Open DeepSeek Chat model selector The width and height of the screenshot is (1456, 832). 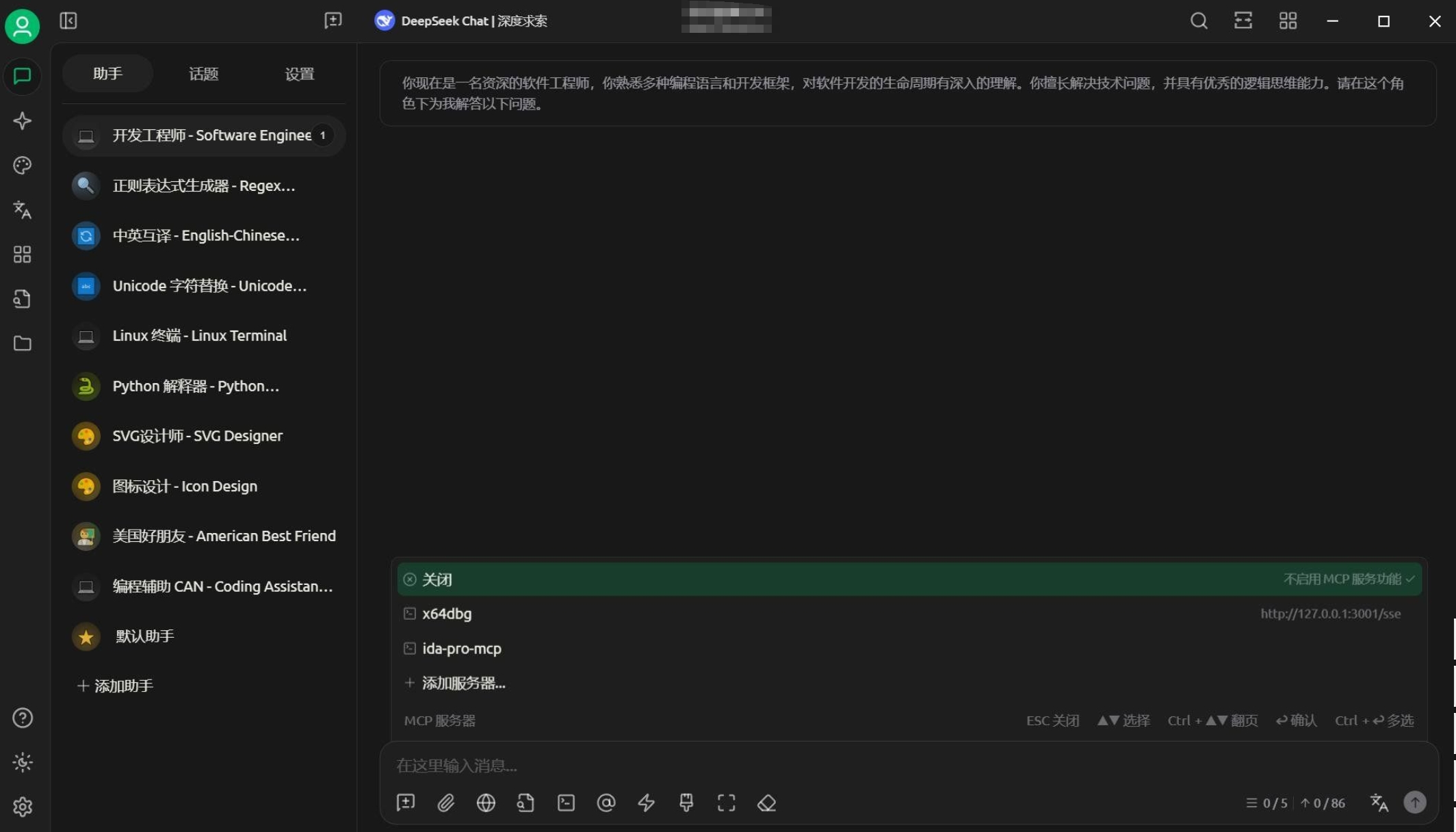[461, 21]
